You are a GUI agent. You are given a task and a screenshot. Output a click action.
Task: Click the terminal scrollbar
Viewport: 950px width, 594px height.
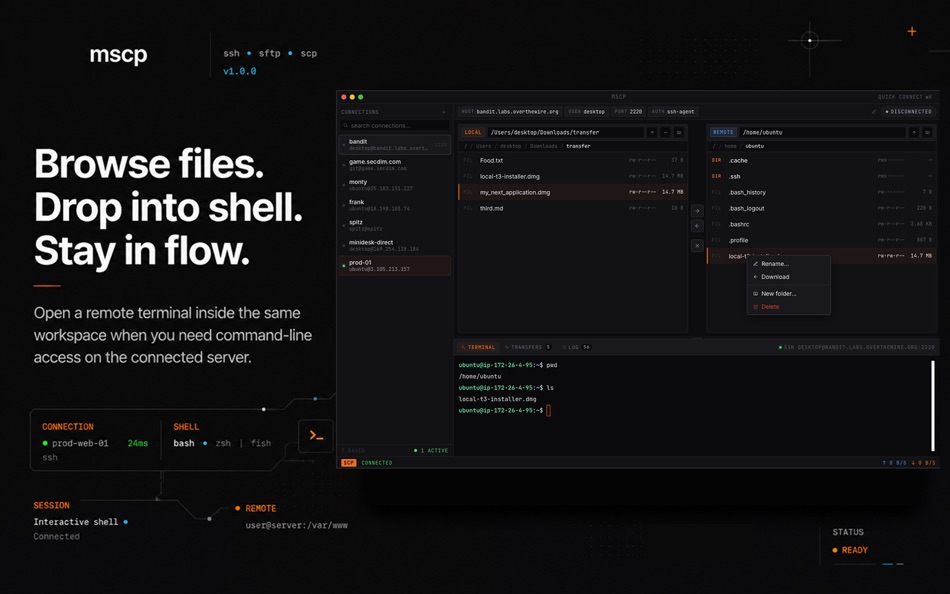932,405
